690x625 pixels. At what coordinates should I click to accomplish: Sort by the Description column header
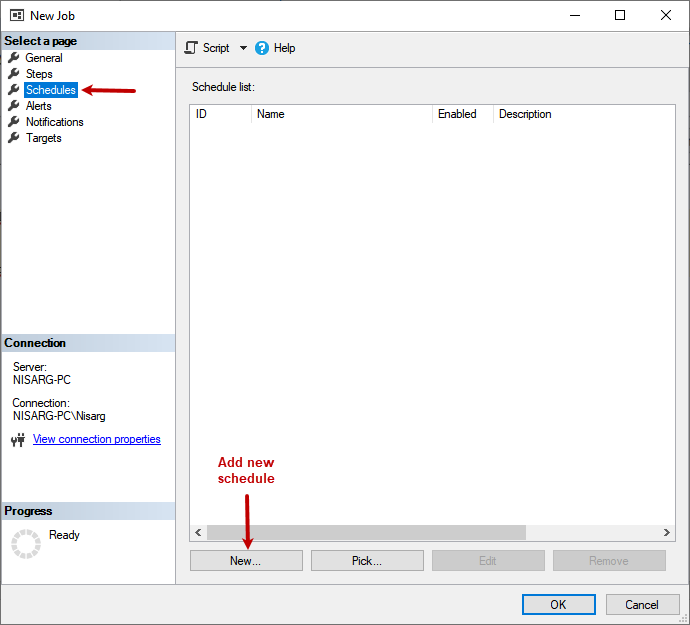pyautogui.click(x=584, y=114)
